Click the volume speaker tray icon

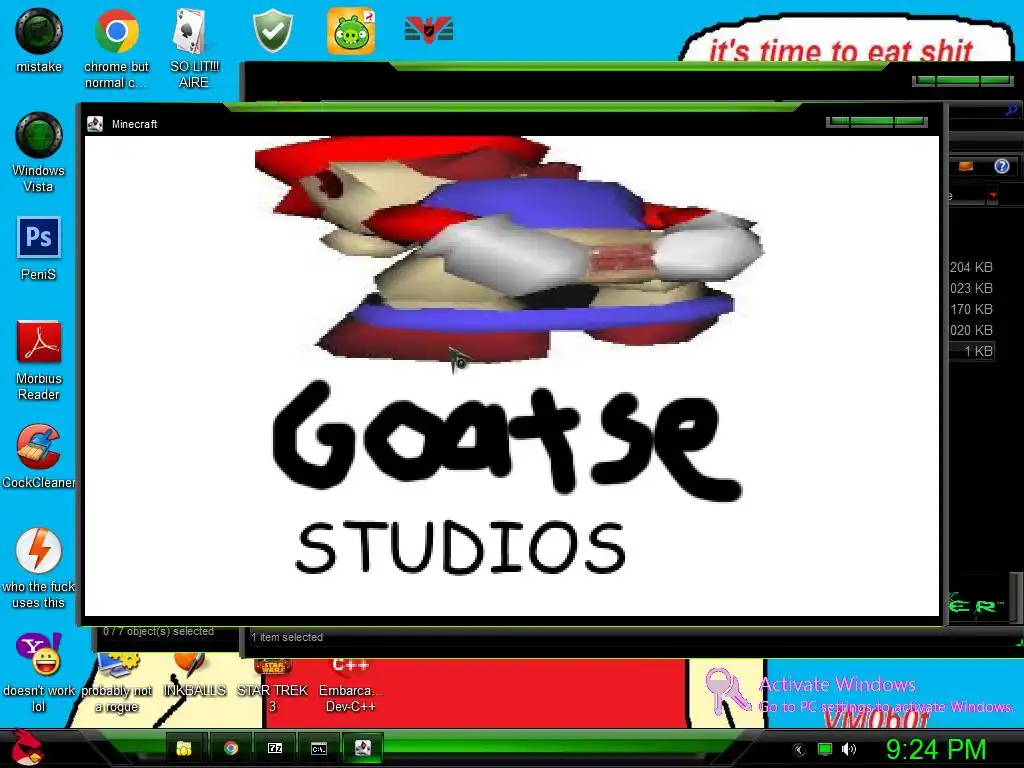pos(848,749)
